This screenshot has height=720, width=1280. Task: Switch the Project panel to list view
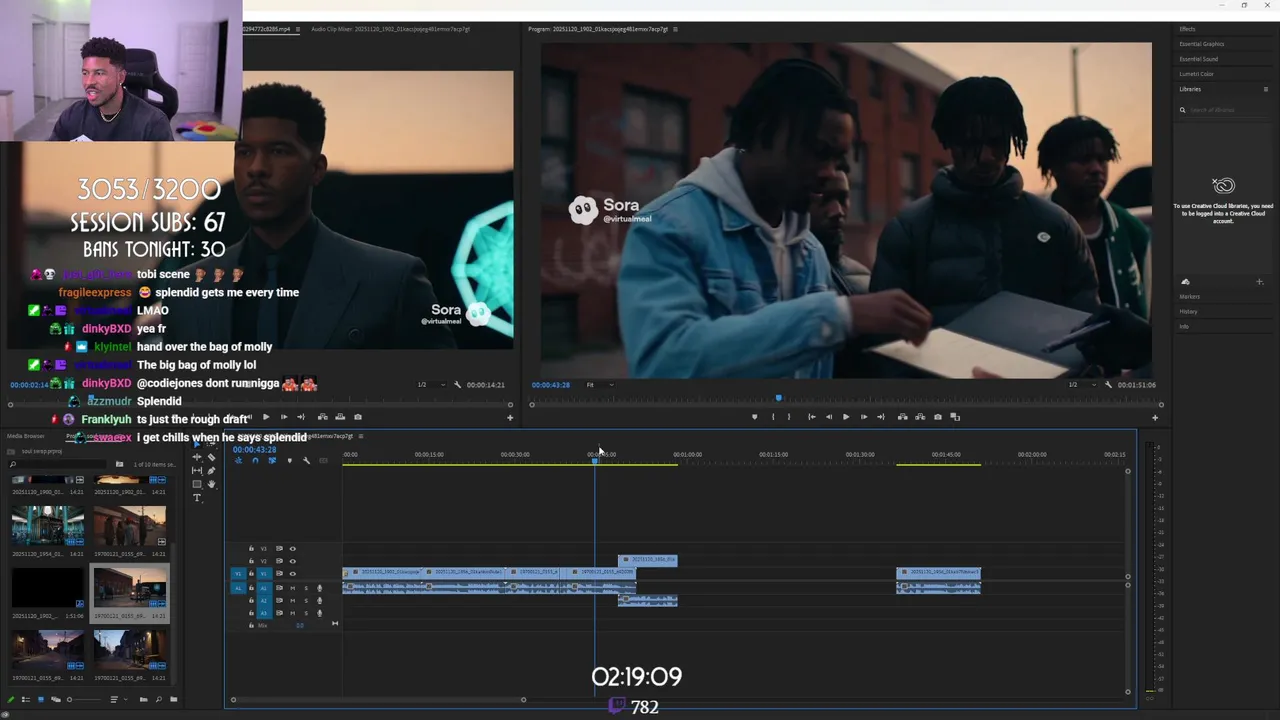[x=26, y=699]
